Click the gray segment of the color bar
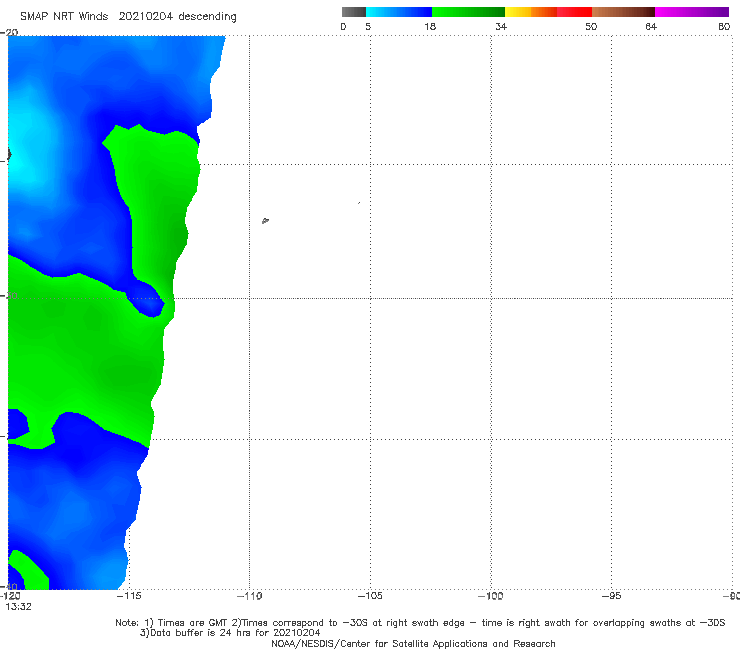 coord(354,12)
